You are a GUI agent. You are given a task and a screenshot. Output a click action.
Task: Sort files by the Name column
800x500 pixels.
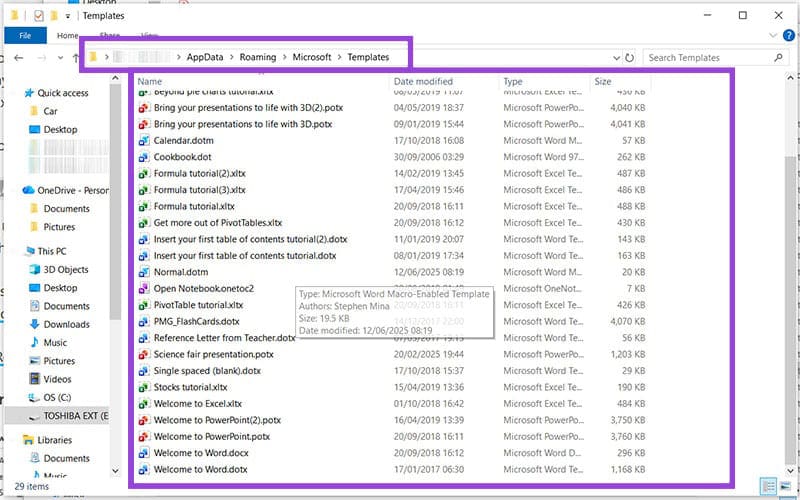149,81
